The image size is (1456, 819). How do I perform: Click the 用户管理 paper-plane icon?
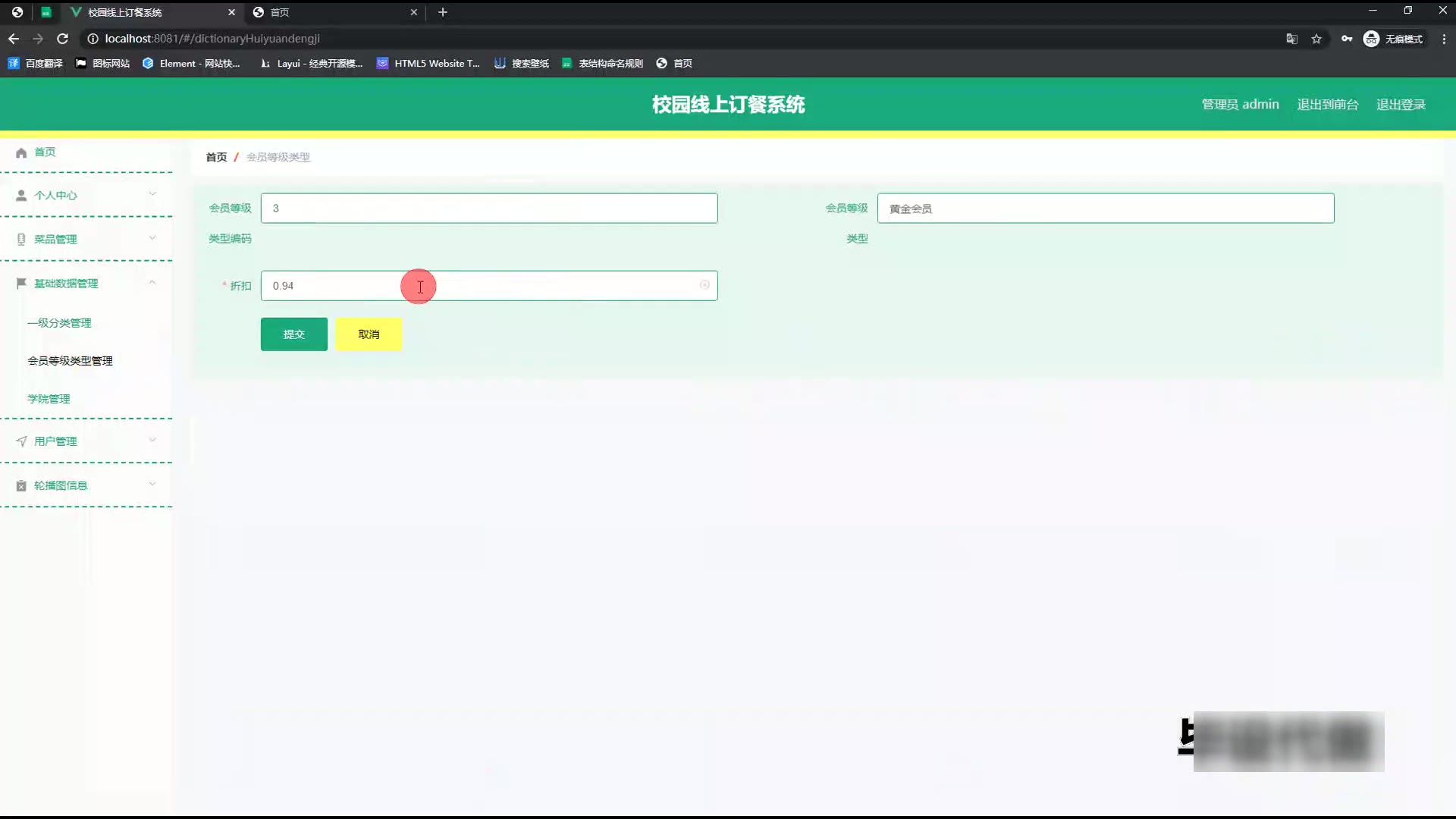[21, 441]
